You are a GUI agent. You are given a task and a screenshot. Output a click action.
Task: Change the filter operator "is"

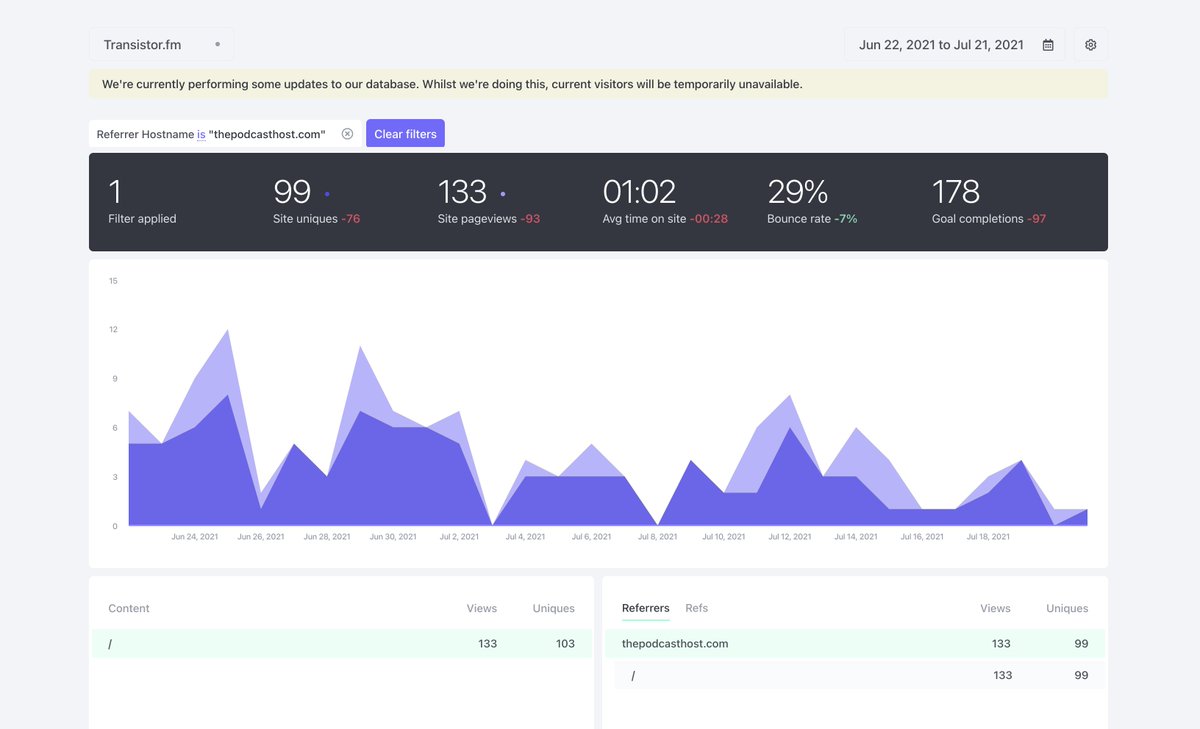click(x=201, y=134)
